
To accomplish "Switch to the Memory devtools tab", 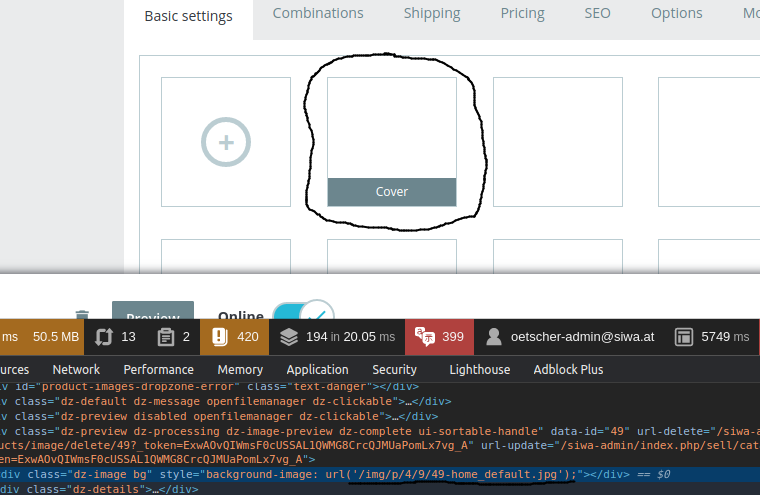I will 240,369.
